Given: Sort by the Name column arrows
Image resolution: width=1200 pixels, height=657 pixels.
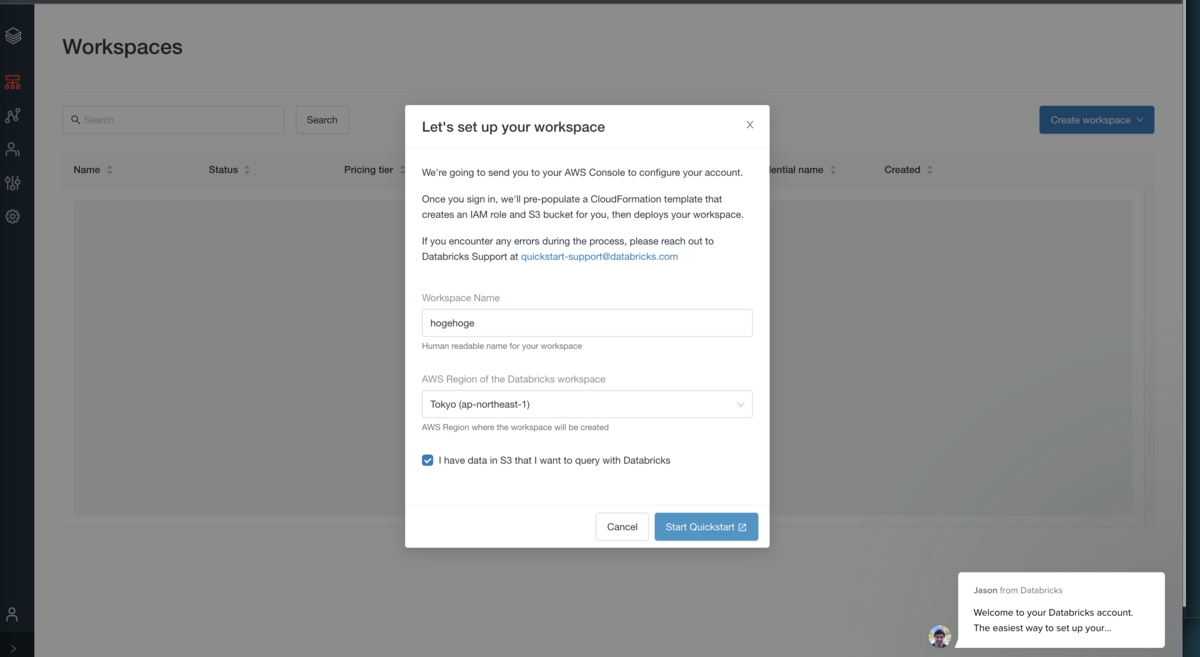Looking at the screenshot, I should 110,170.
